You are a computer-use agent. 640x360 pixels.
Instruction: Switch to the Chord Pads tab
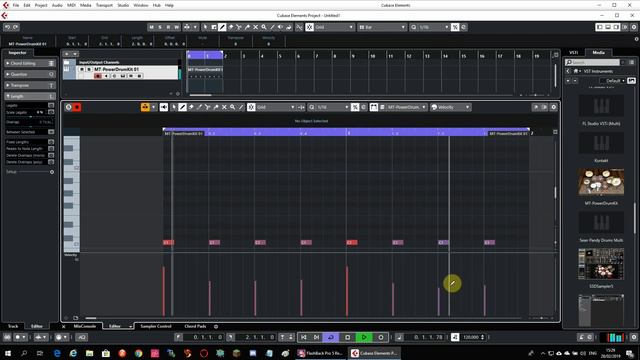[x=195, y=326]
